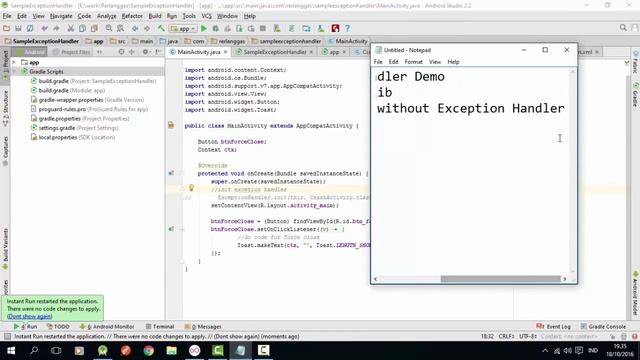Expand the app node in project tree
640x360 pixels.
[14, 62]
